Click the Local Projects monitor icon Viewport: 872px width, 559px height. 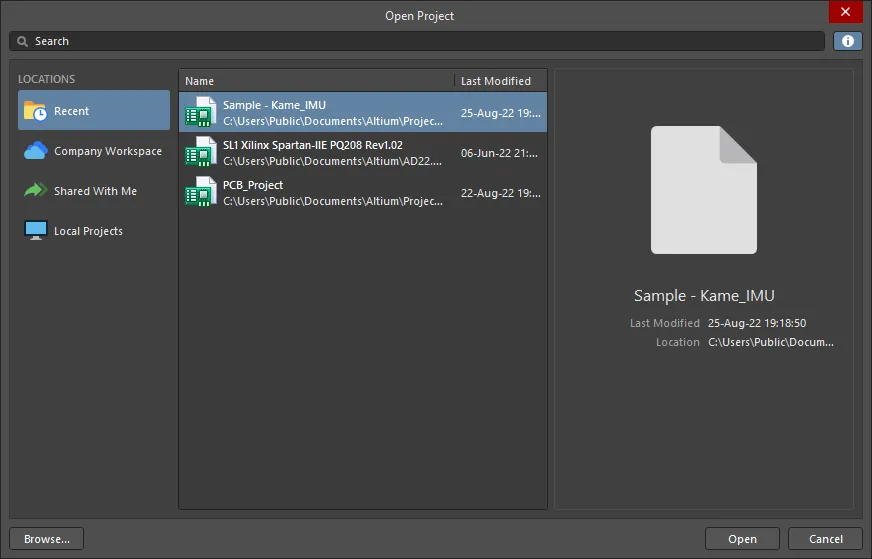point(35,231)
